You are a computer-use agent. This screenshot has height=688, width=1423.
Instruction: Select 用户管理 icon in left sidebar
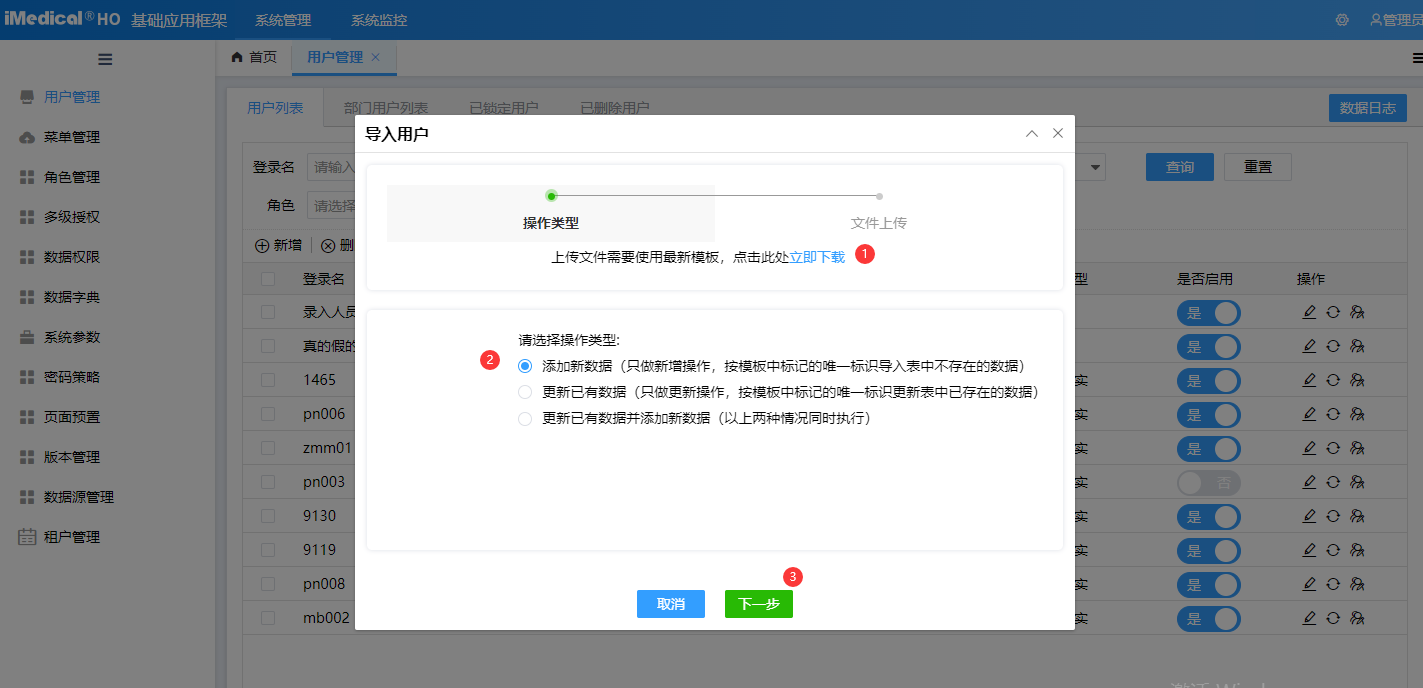click(29, 97)
